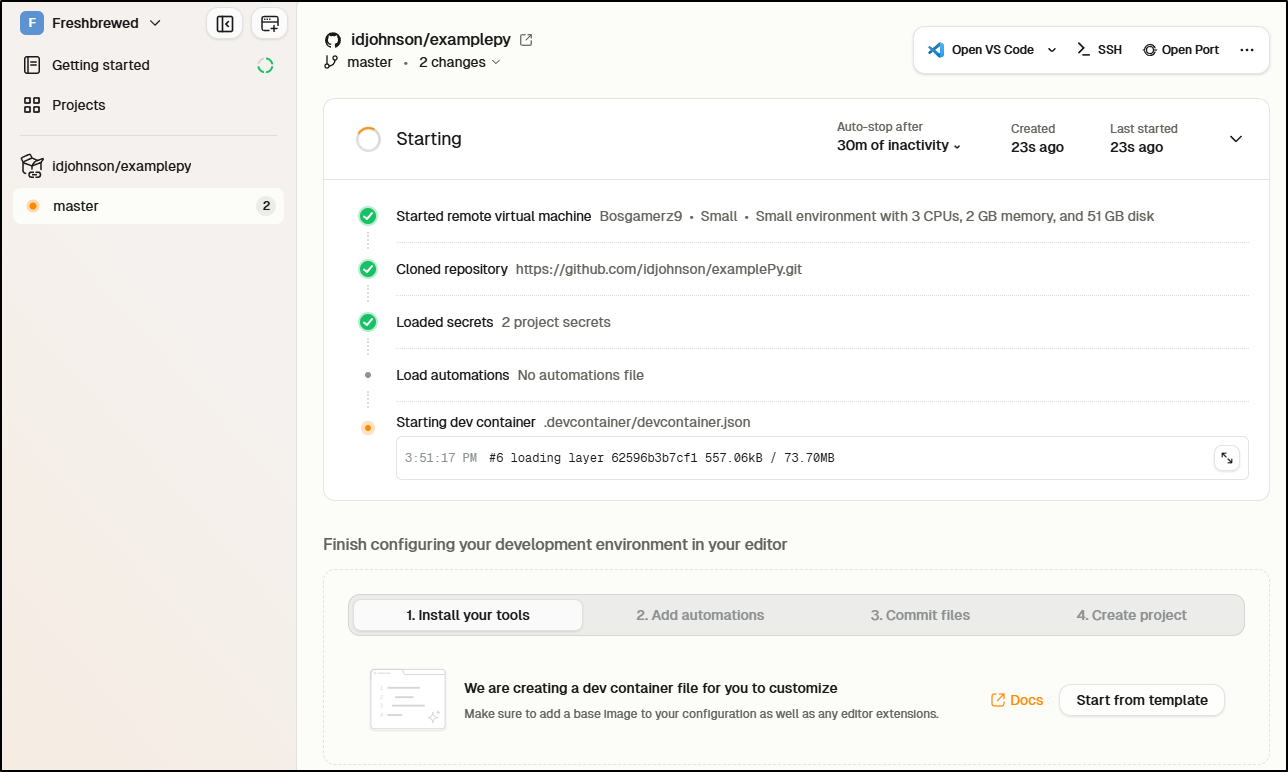1288x772 pixels.
Task: Click green check for Cloned repository
Action: [368, 269]
